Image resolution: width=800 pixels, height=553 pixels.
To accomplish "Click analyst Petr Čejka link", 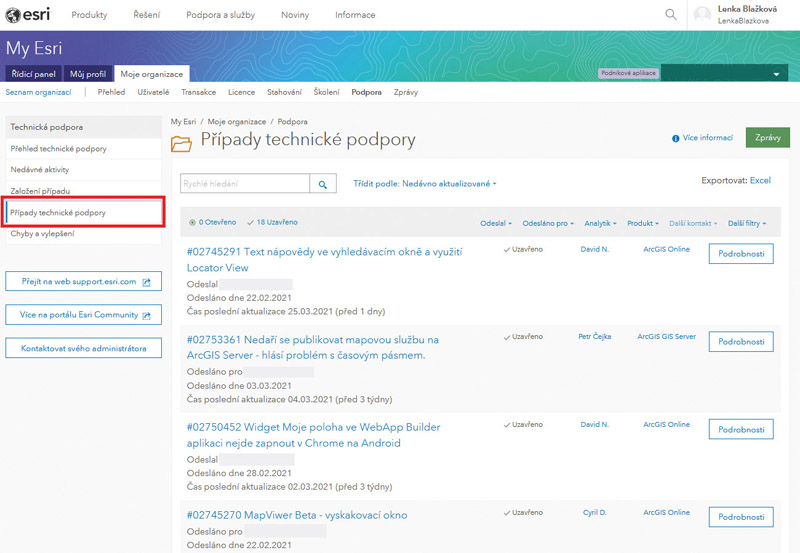I will [594, 337].
